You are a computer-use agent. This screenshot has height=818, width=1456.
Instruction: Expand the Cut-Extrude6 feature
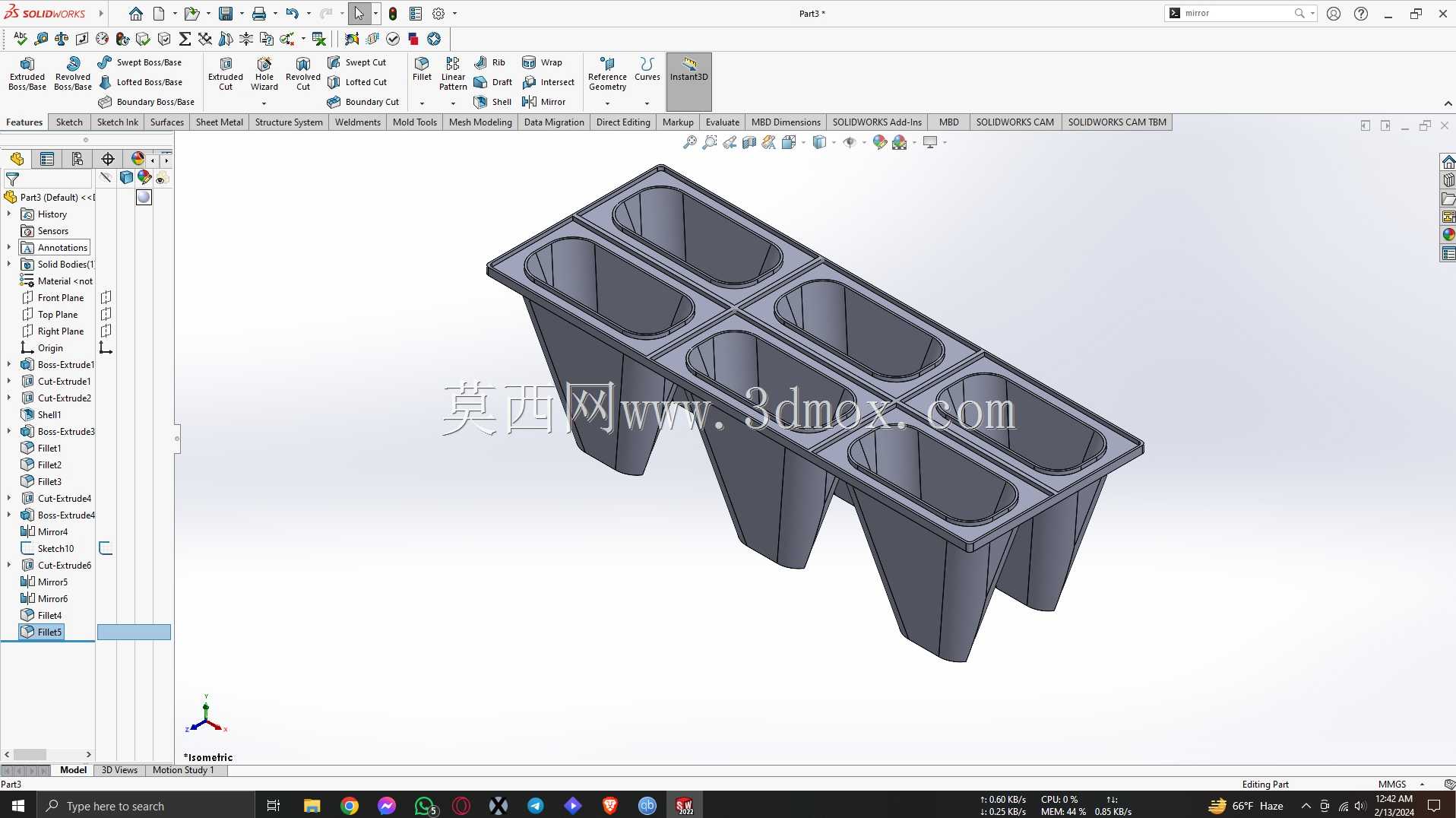click(x=9, y=566)
